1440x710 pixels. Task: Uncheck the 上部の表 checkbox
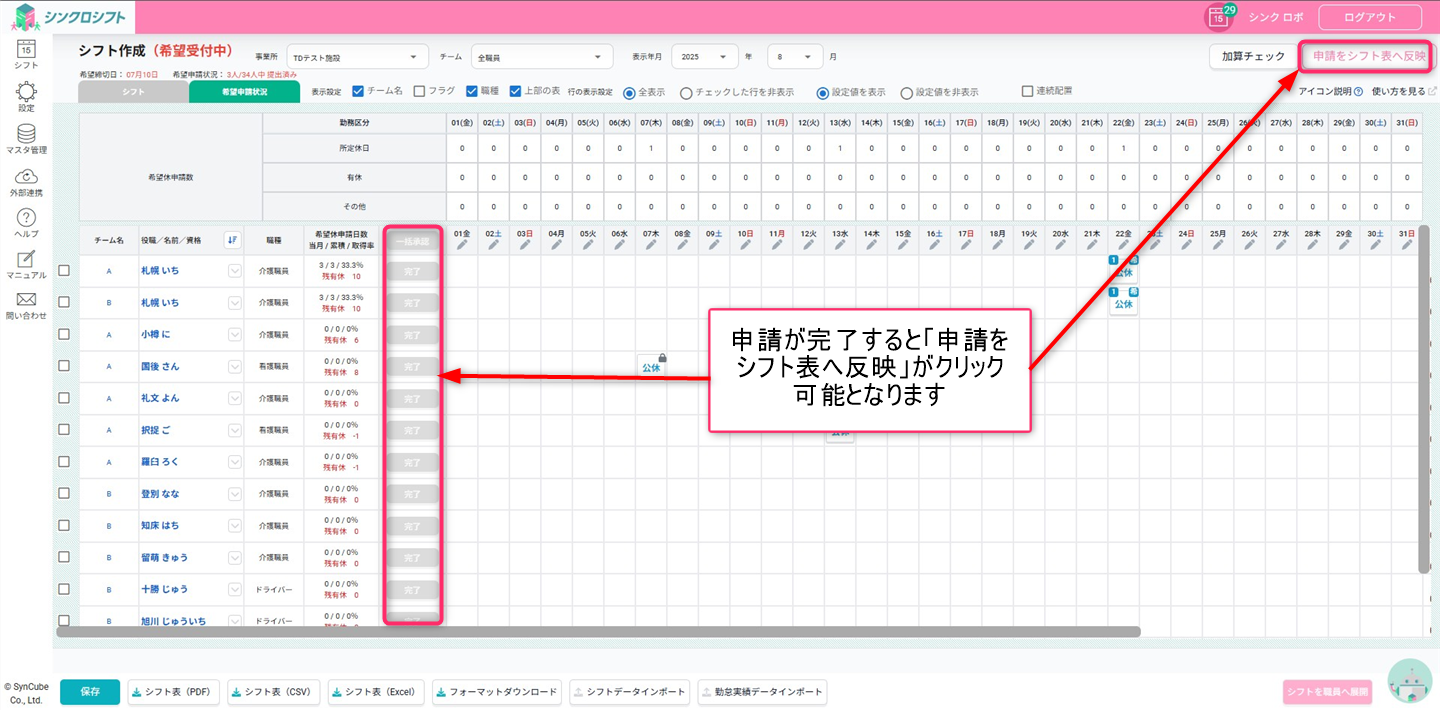point(515,91)
